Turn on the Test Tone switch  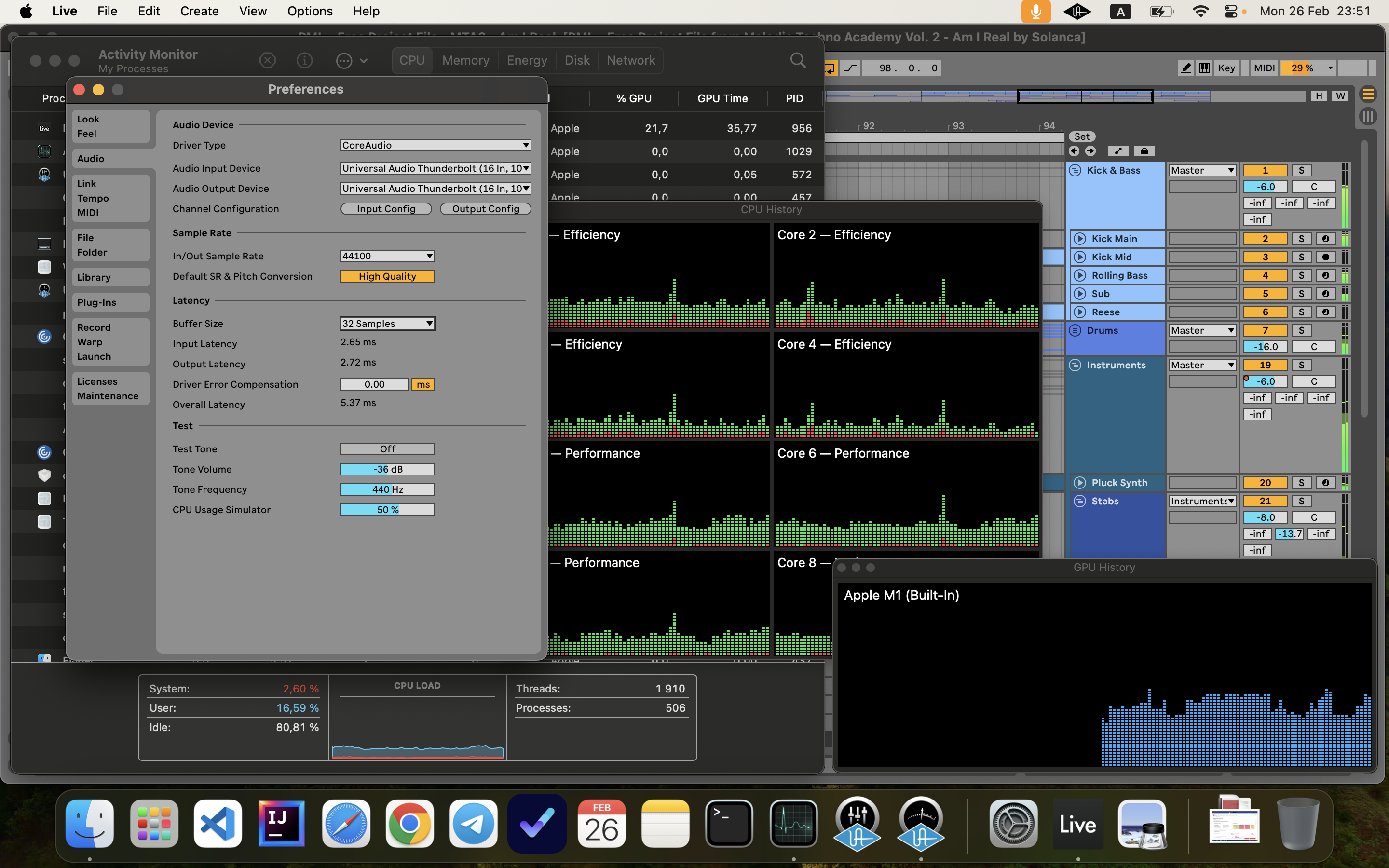387,449
